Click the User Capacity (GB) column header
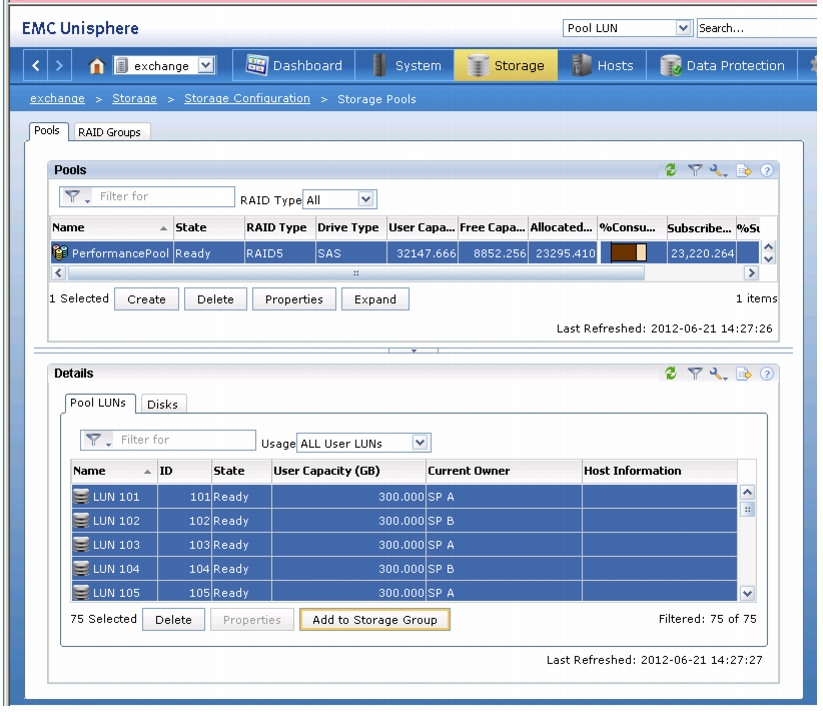 click(349, 471)
